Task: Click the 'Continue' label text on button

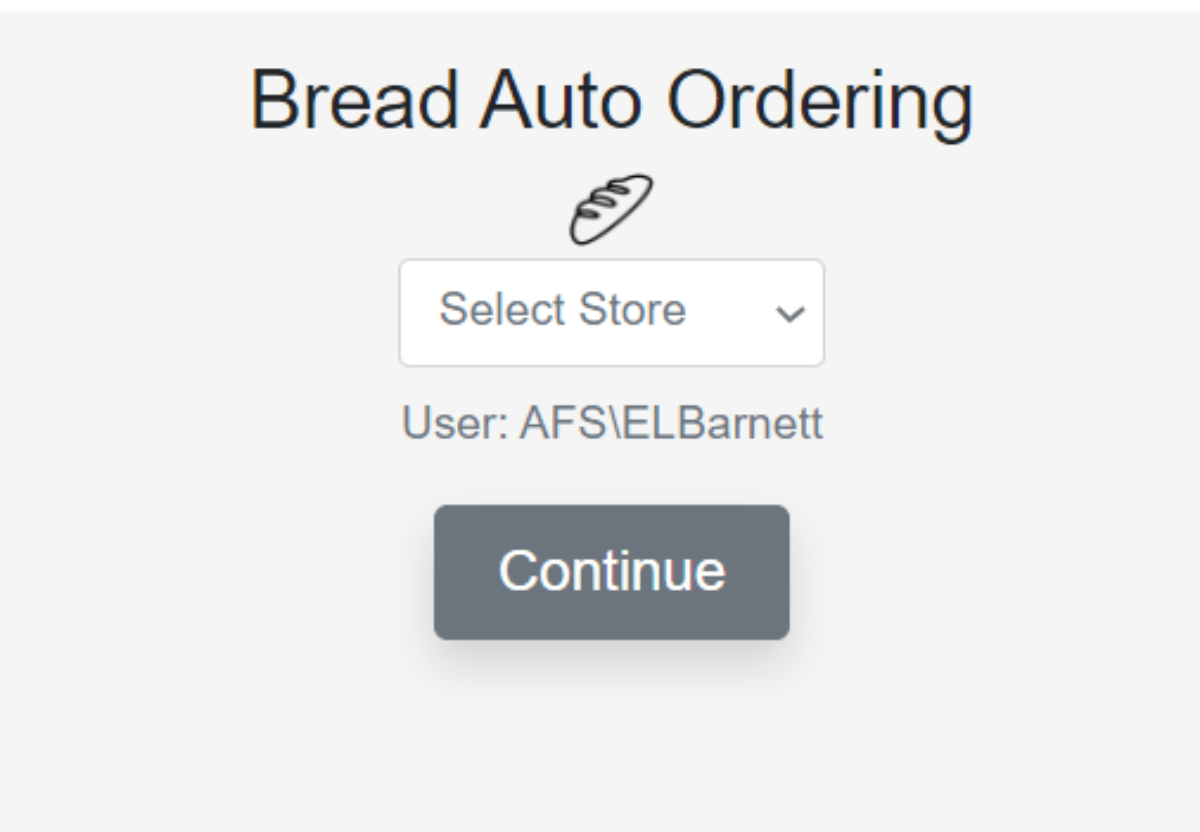Action: (x=612, y=570)
